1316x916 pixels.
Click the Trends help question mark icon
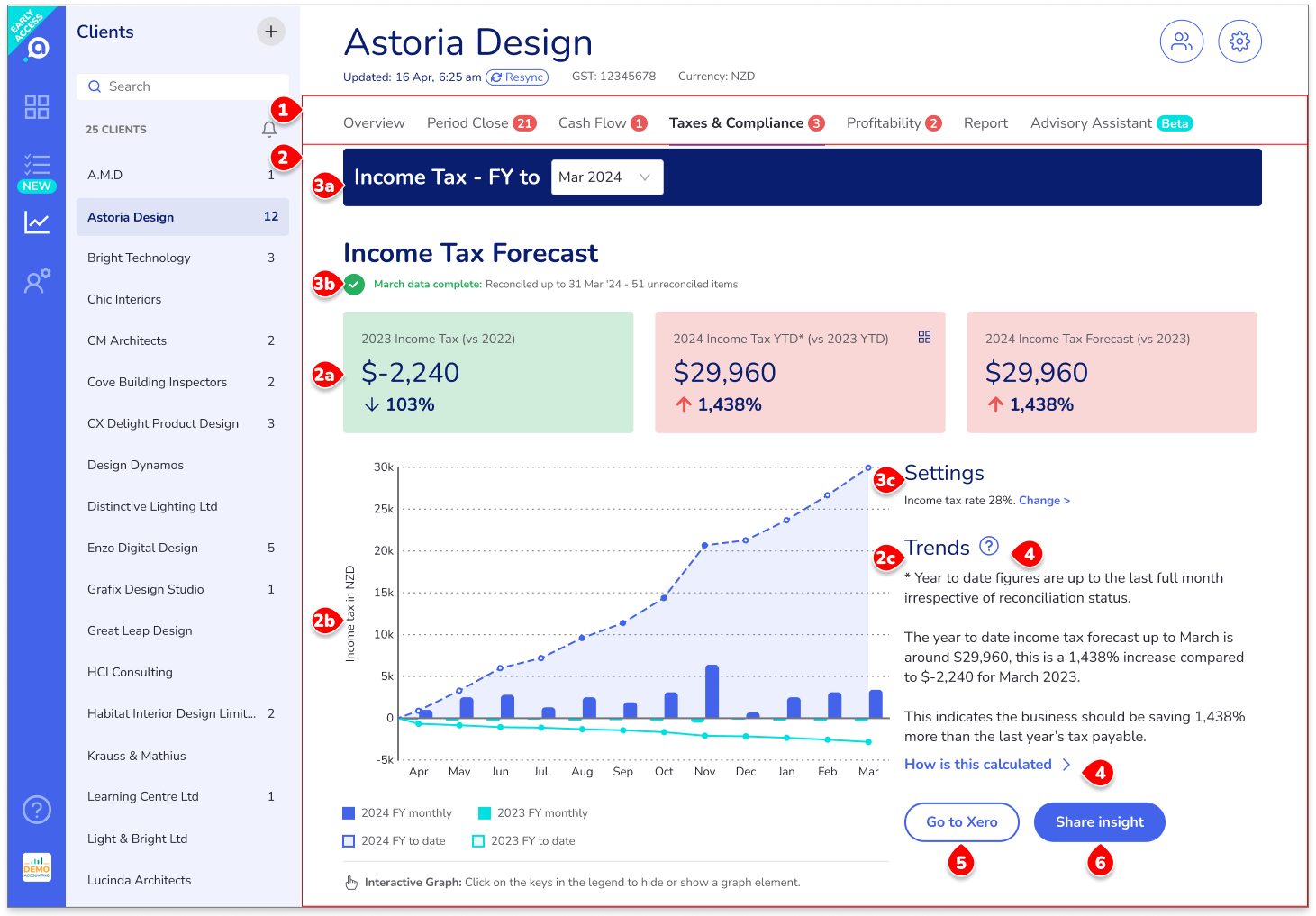(989, 546)
